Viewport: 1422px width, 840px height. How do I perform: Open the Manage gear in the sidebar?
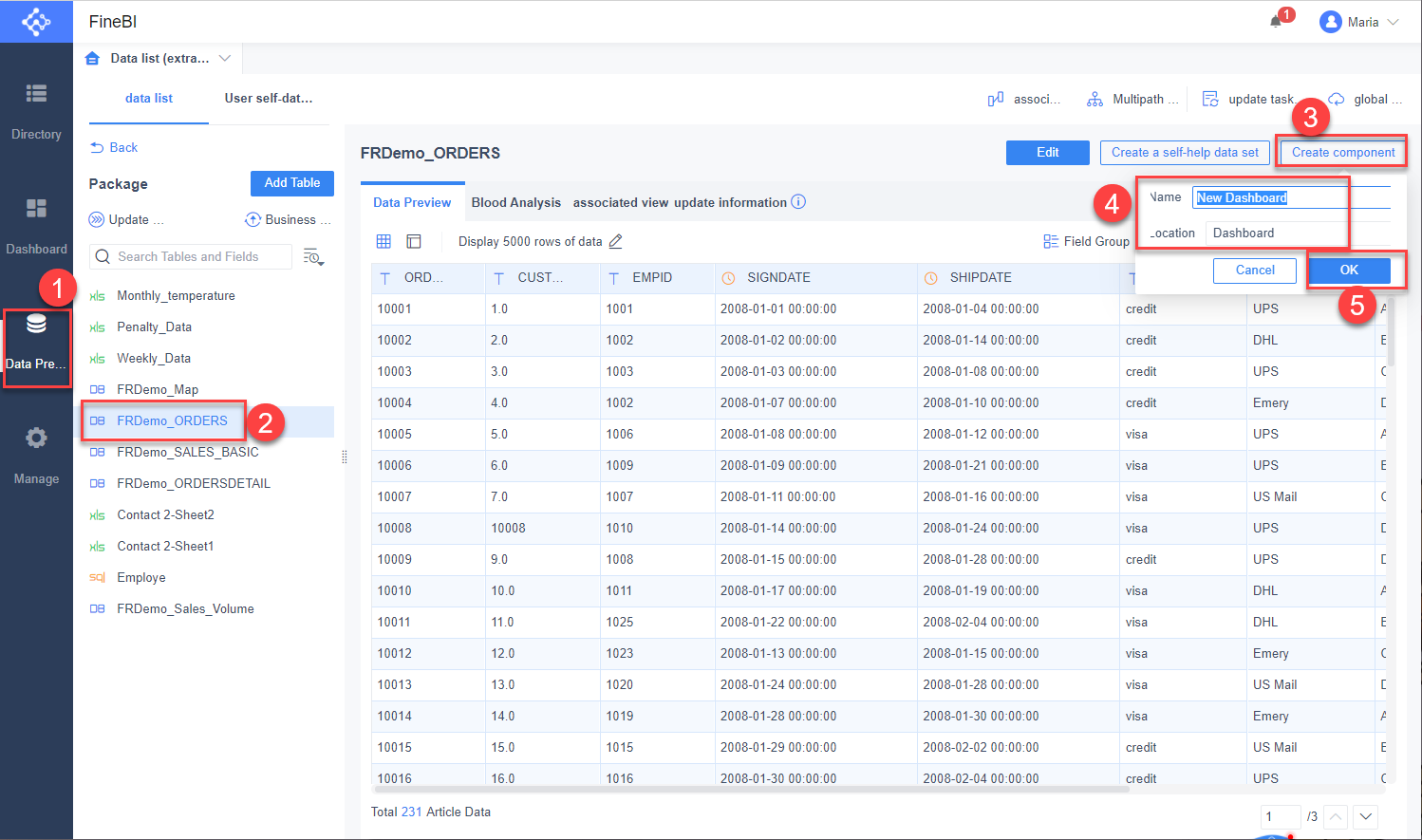click(36, 438)
